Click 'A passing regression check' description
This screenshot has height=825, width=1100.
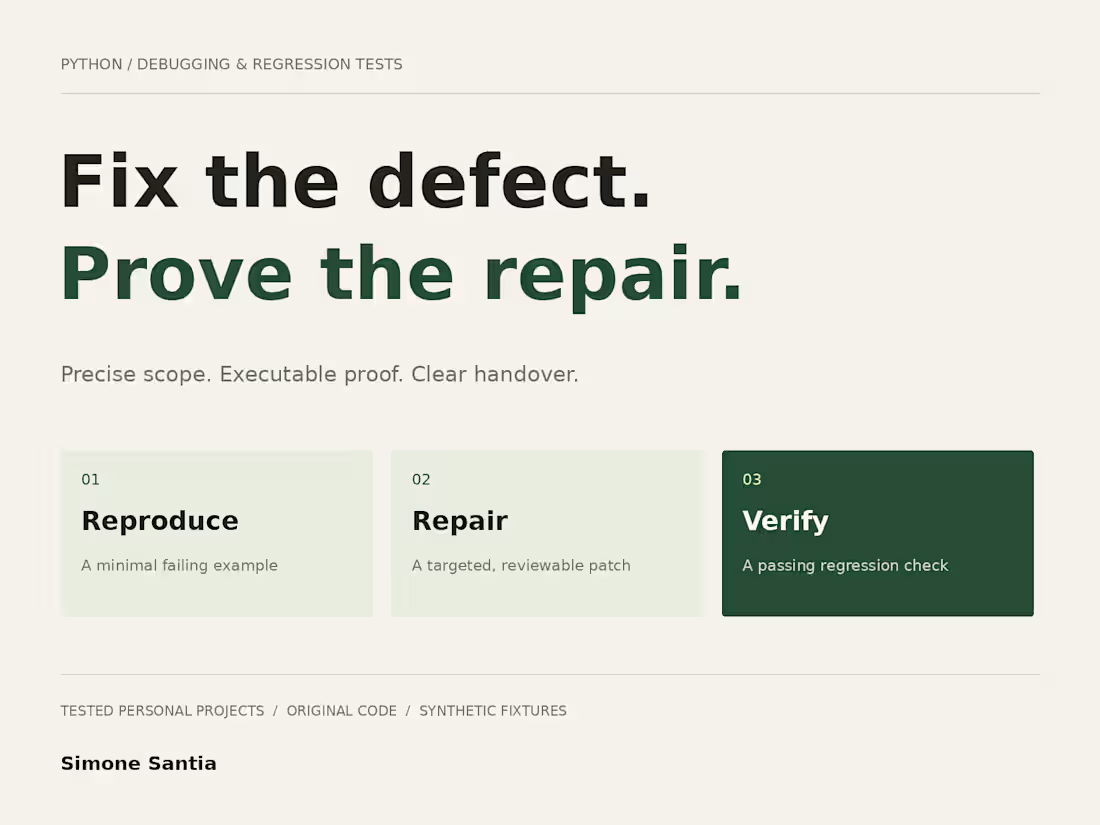845,565
